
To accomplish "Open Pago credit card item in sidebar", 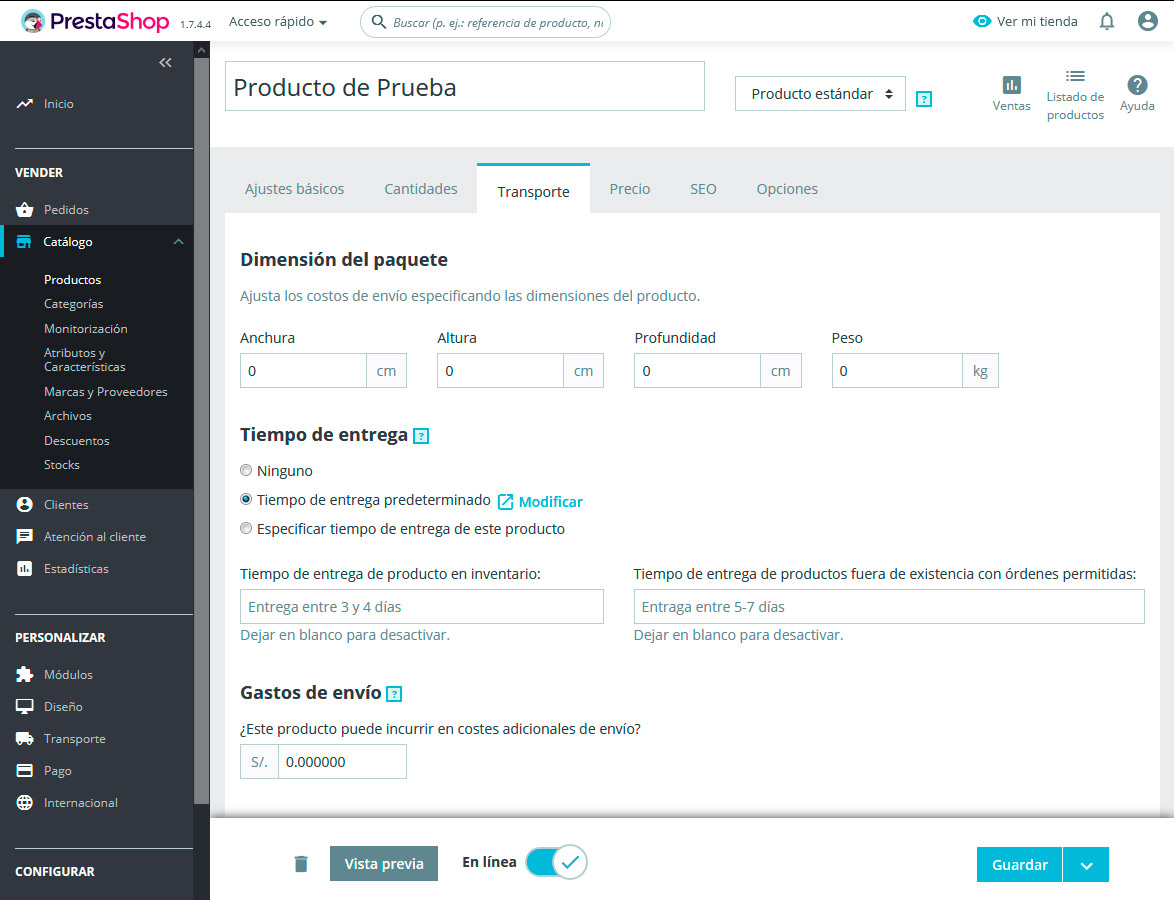I will [x=58, y=771].
